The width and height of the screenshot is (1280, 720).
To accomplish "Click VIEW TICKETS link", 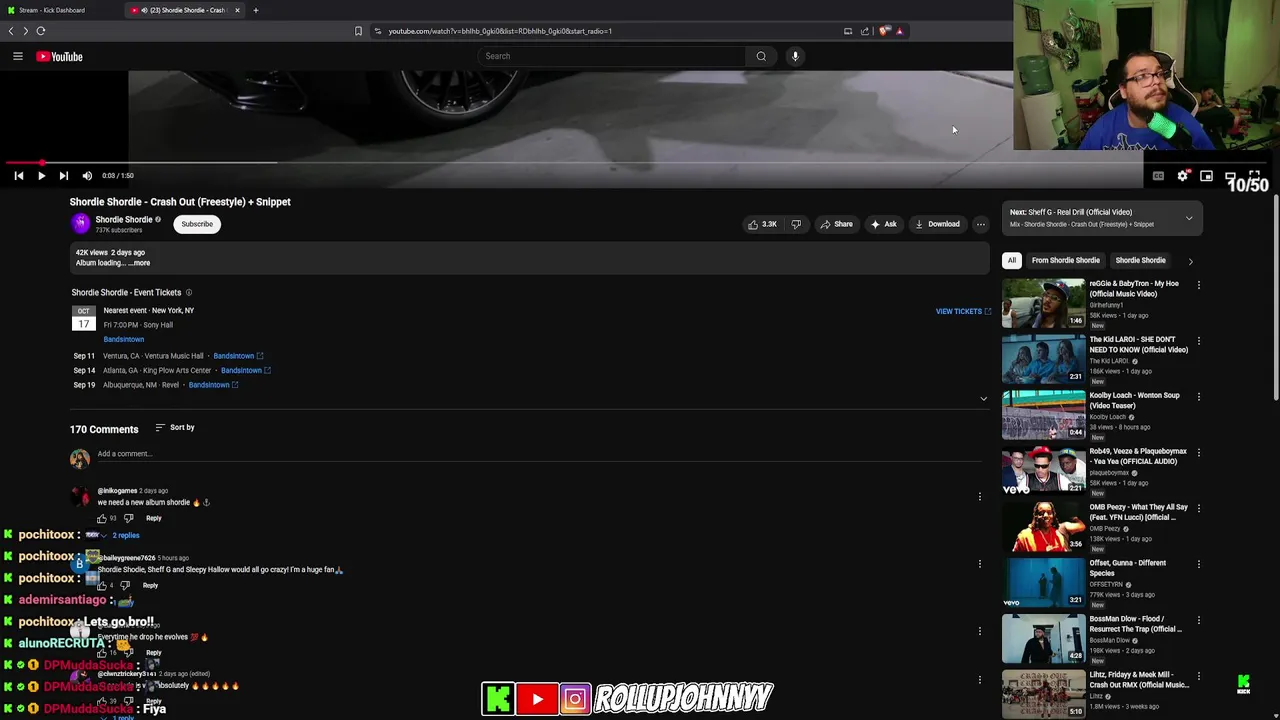I will point(963,311).
